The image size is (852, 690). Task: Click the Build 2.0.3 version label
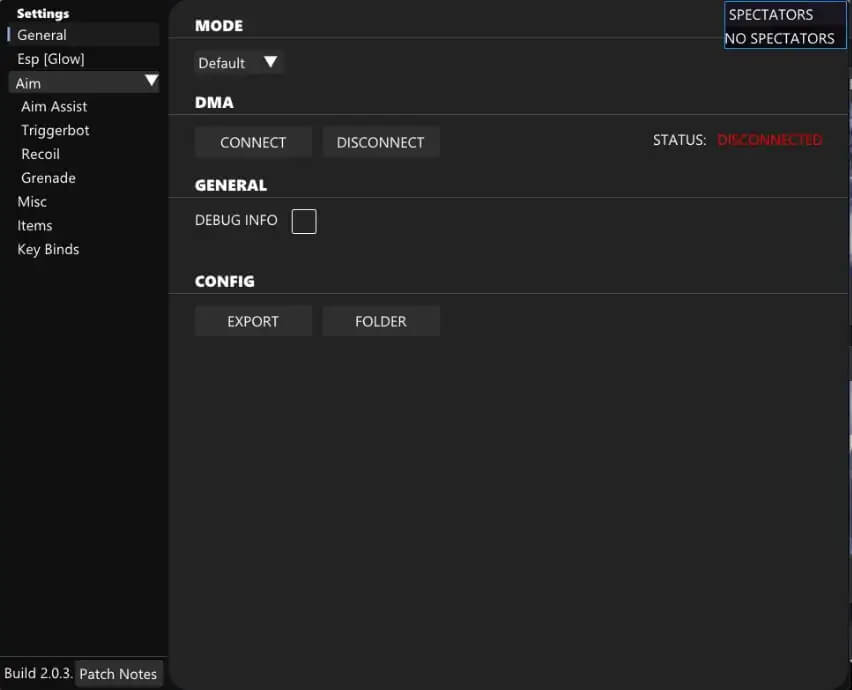click(38, 674)
